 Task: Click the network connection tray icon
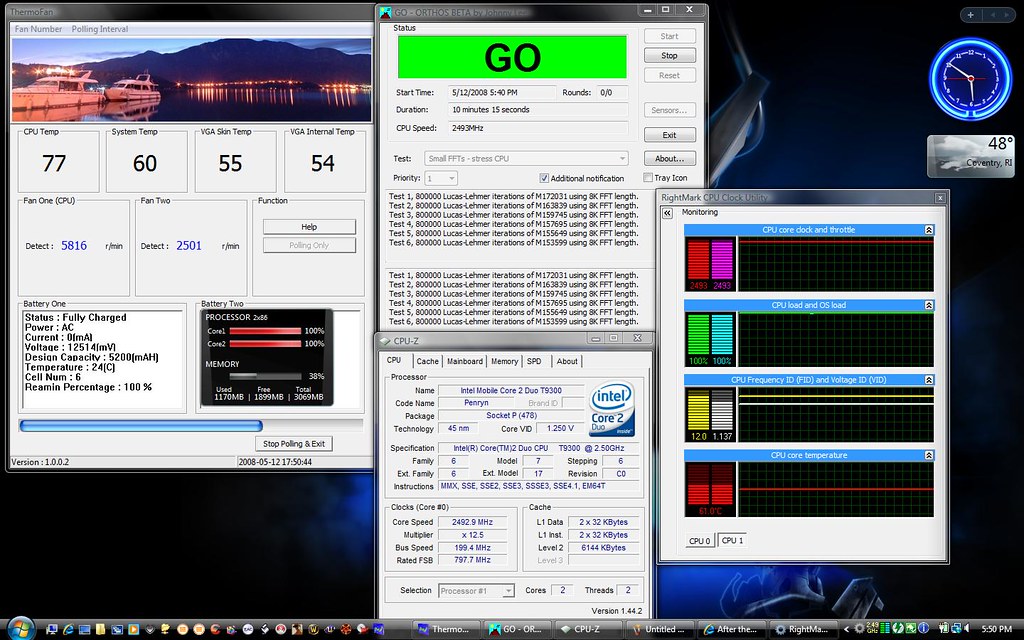(956, 628)
